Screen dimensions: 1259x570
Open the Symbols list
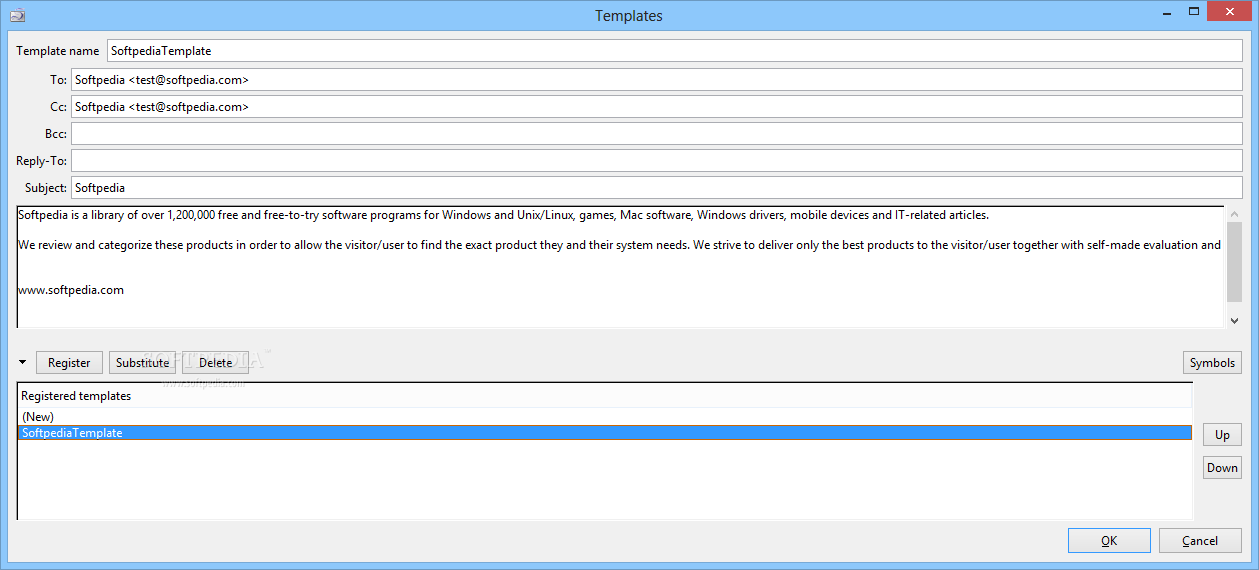(1212, 363)
